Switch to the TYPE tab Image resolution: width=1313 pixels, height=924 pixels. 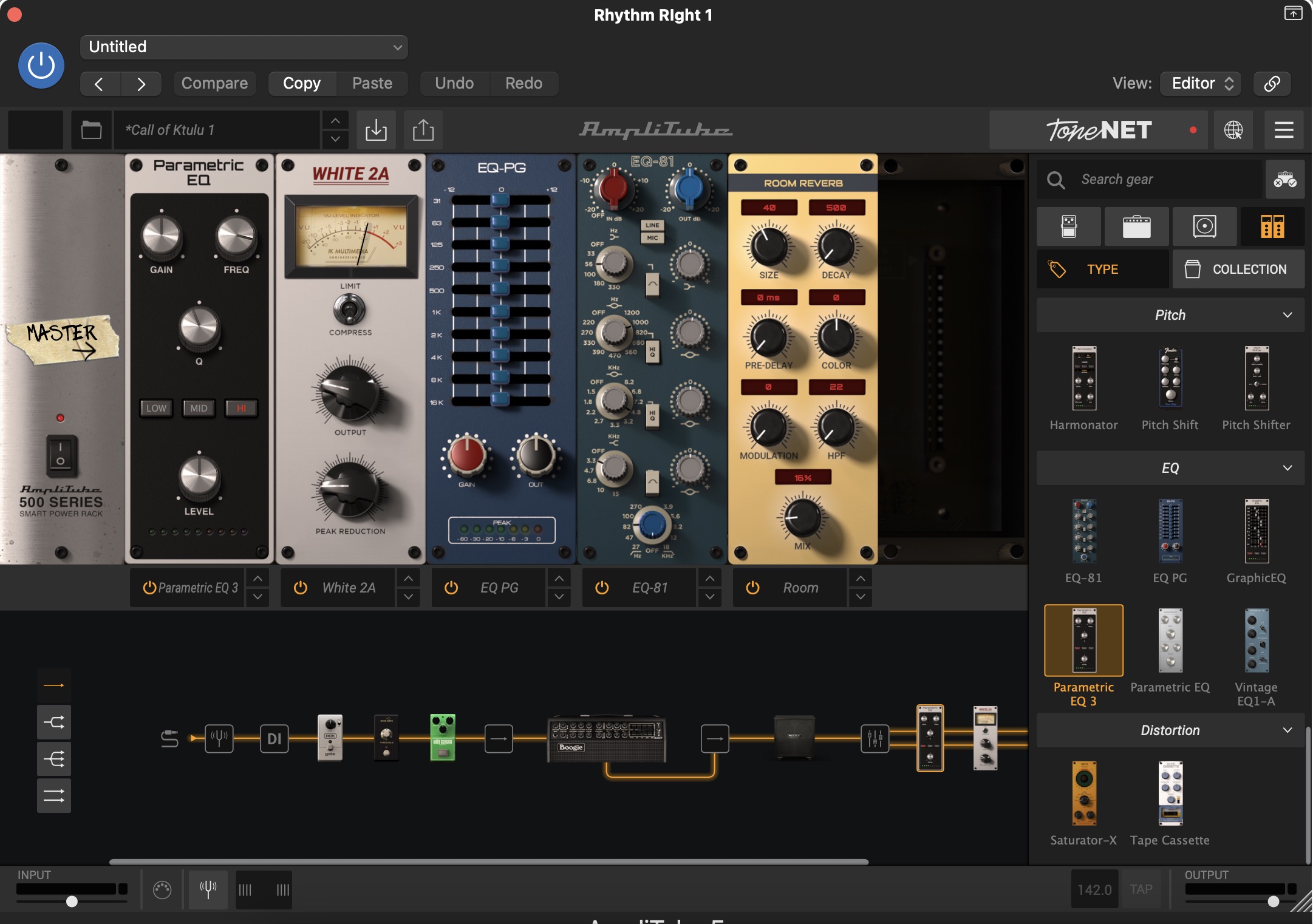coord(1103,269)
